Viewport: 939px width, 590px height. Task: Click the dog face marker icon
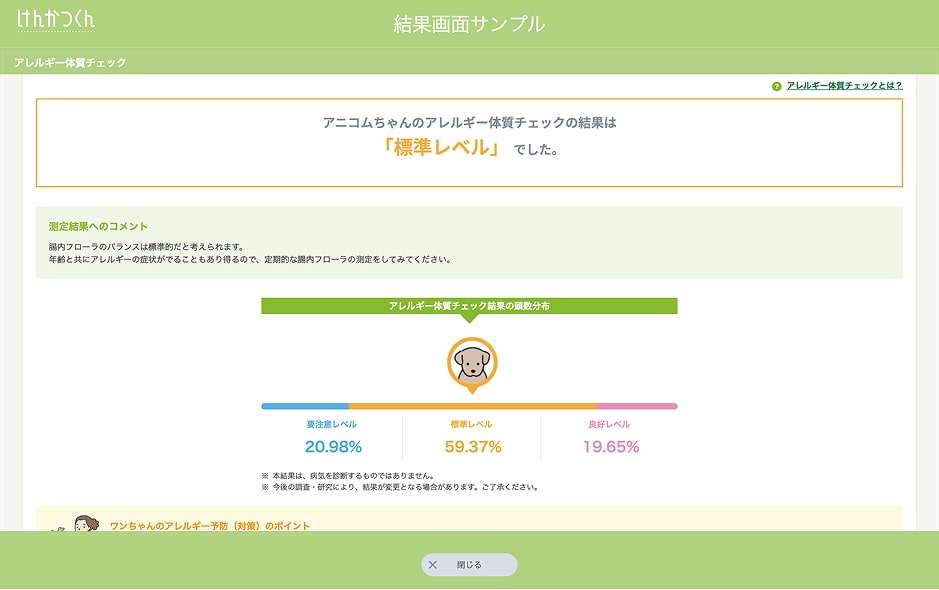pos(472,362)
